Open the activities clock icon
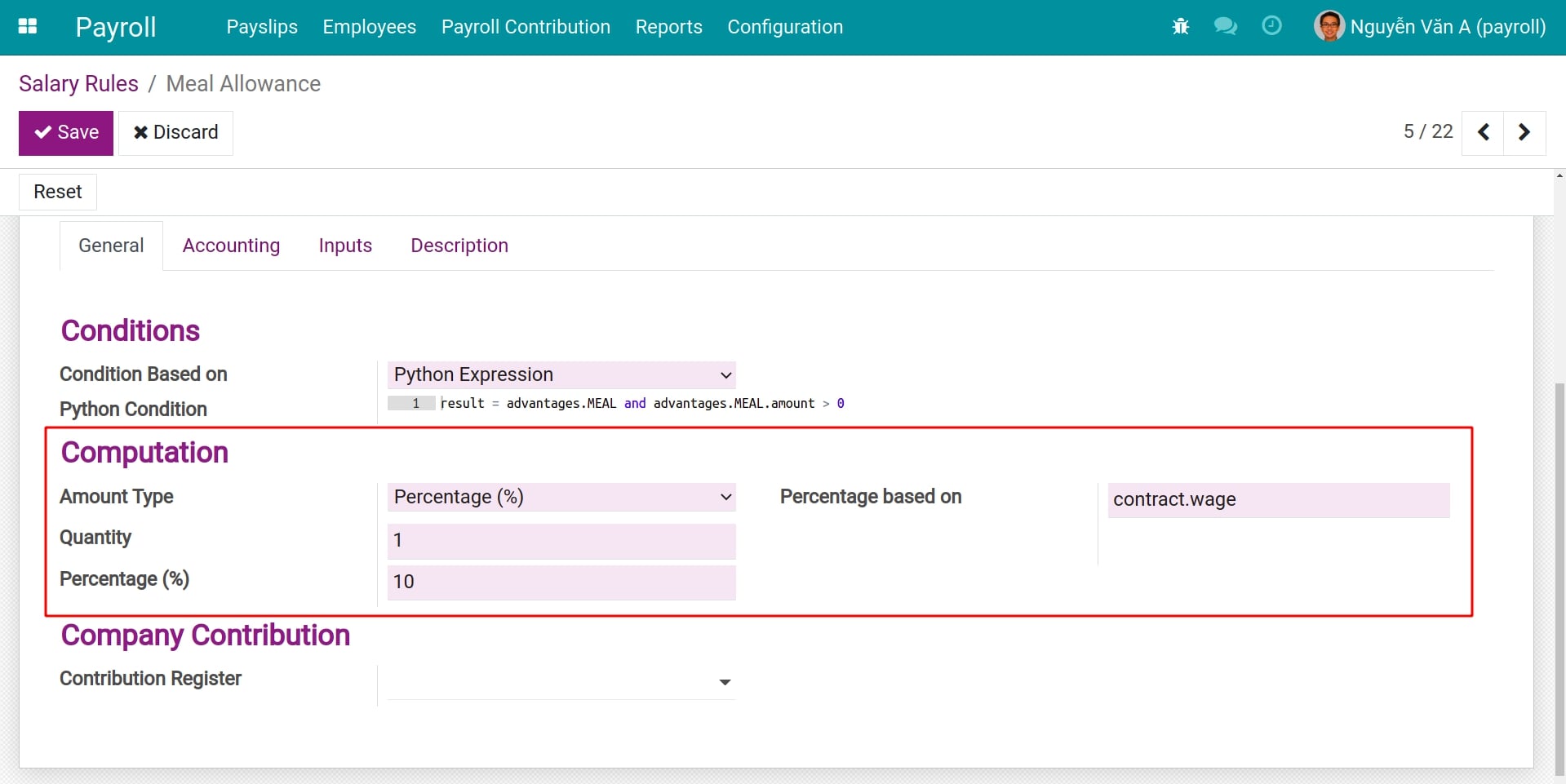This screenshot has width=1566, height=784. 1271,26
